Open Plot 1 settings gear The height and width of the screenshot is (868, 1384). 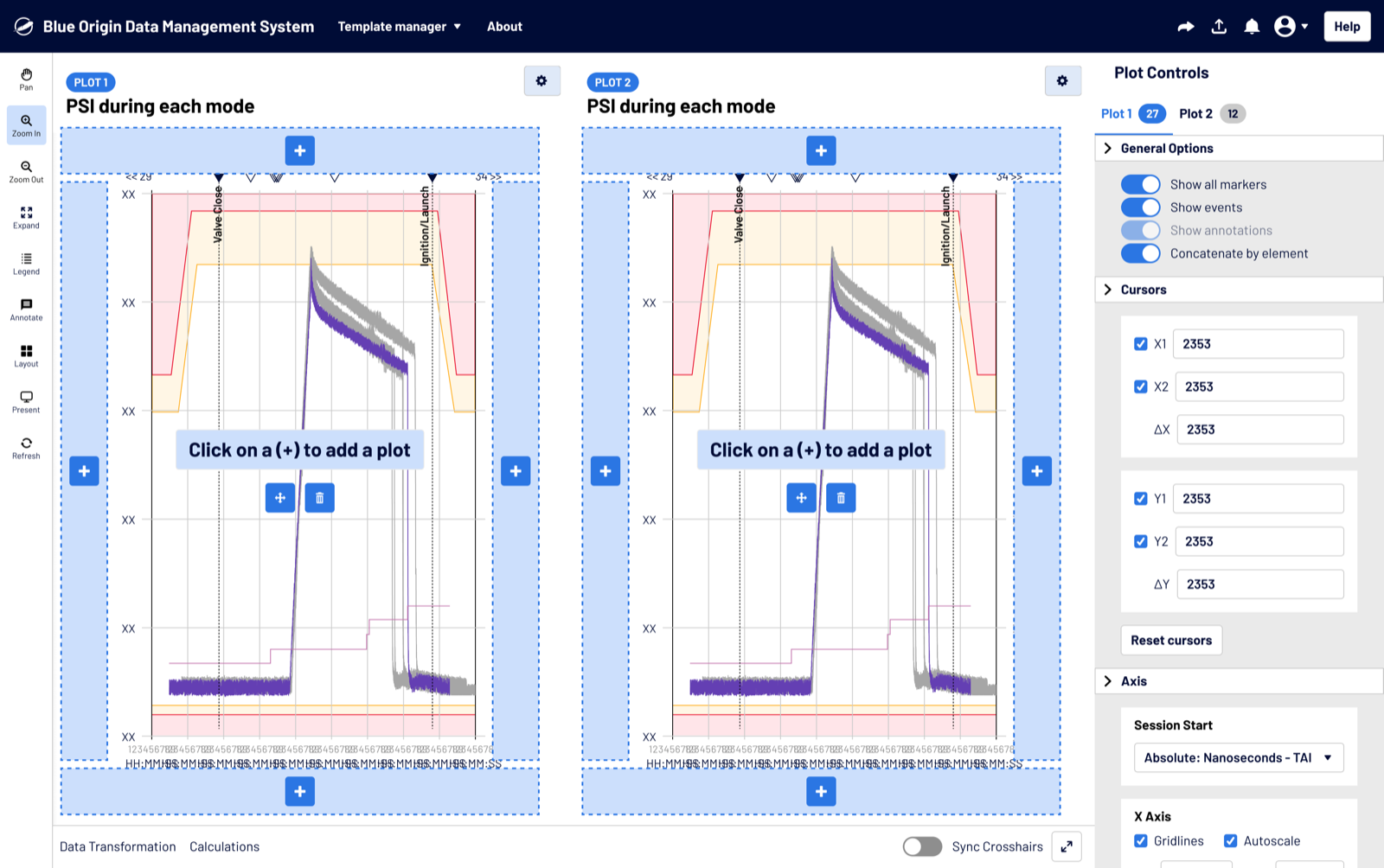click(541, 81)
